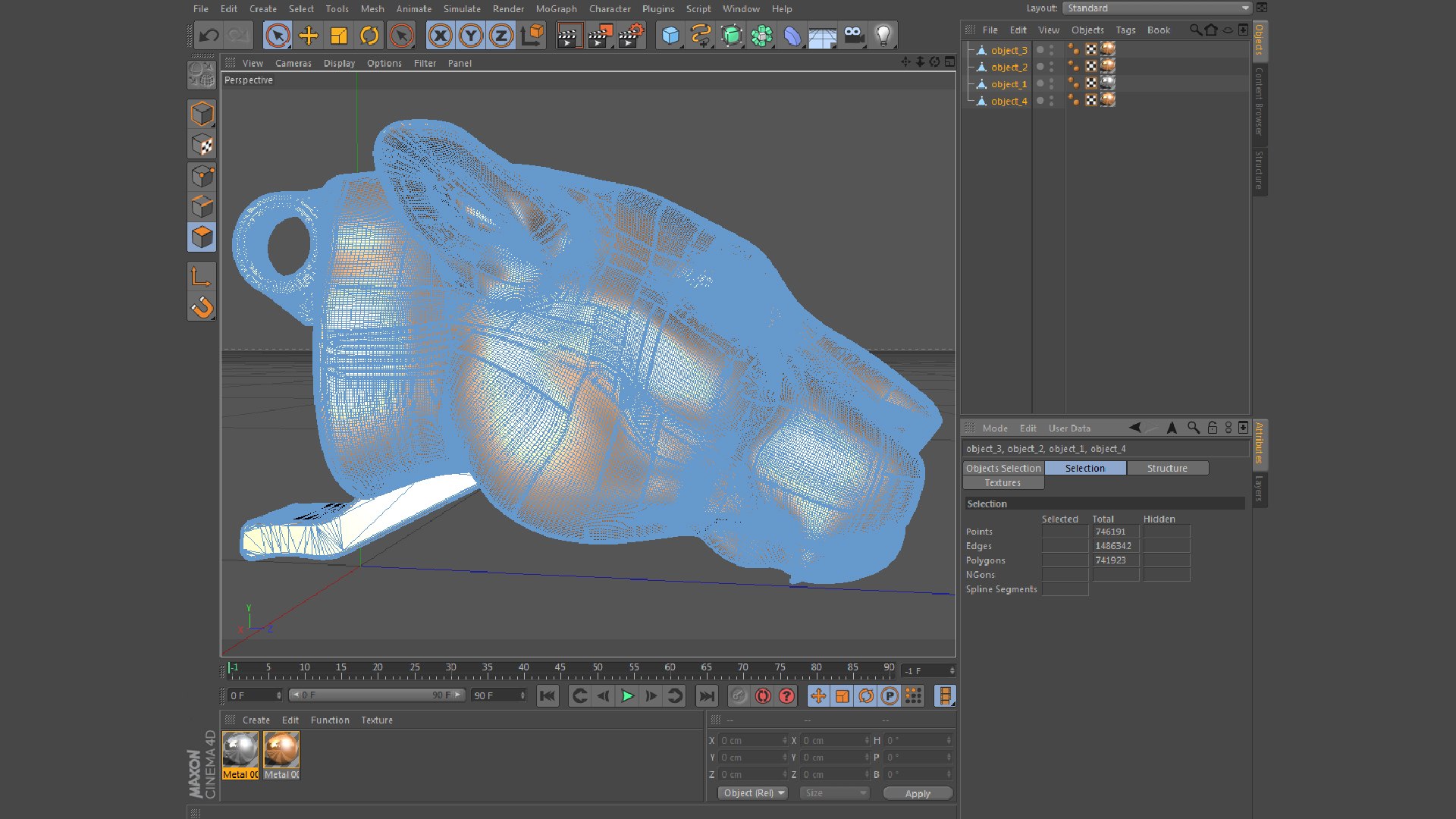Click the Objects Selection button
The image size is (1456, 819).
pyautogui.click(x=1003, y=469)
